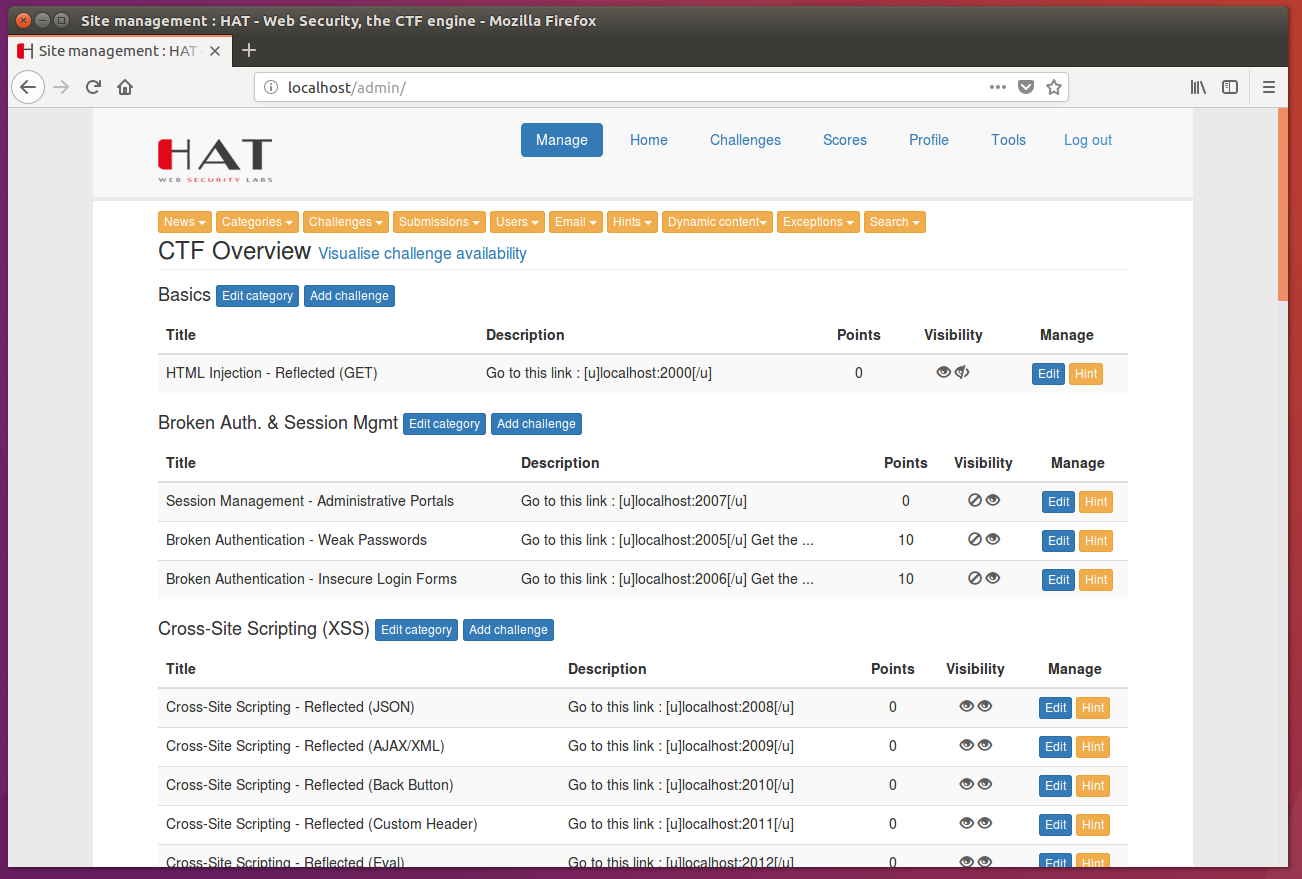Reload the page with the refresh icon
The height and width of the screenshot is (879, 1302).
93,87
